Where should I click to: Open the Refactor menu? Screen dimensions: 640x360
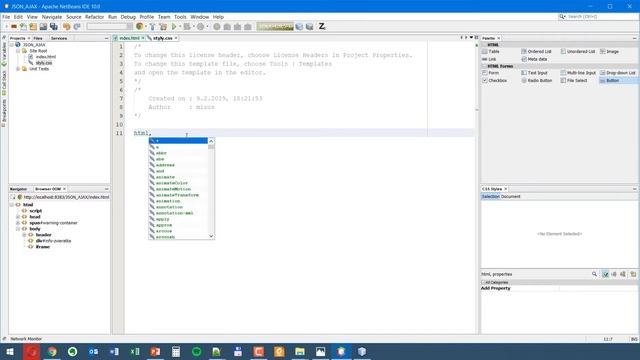pyautogui.click(x=94, y=17)
